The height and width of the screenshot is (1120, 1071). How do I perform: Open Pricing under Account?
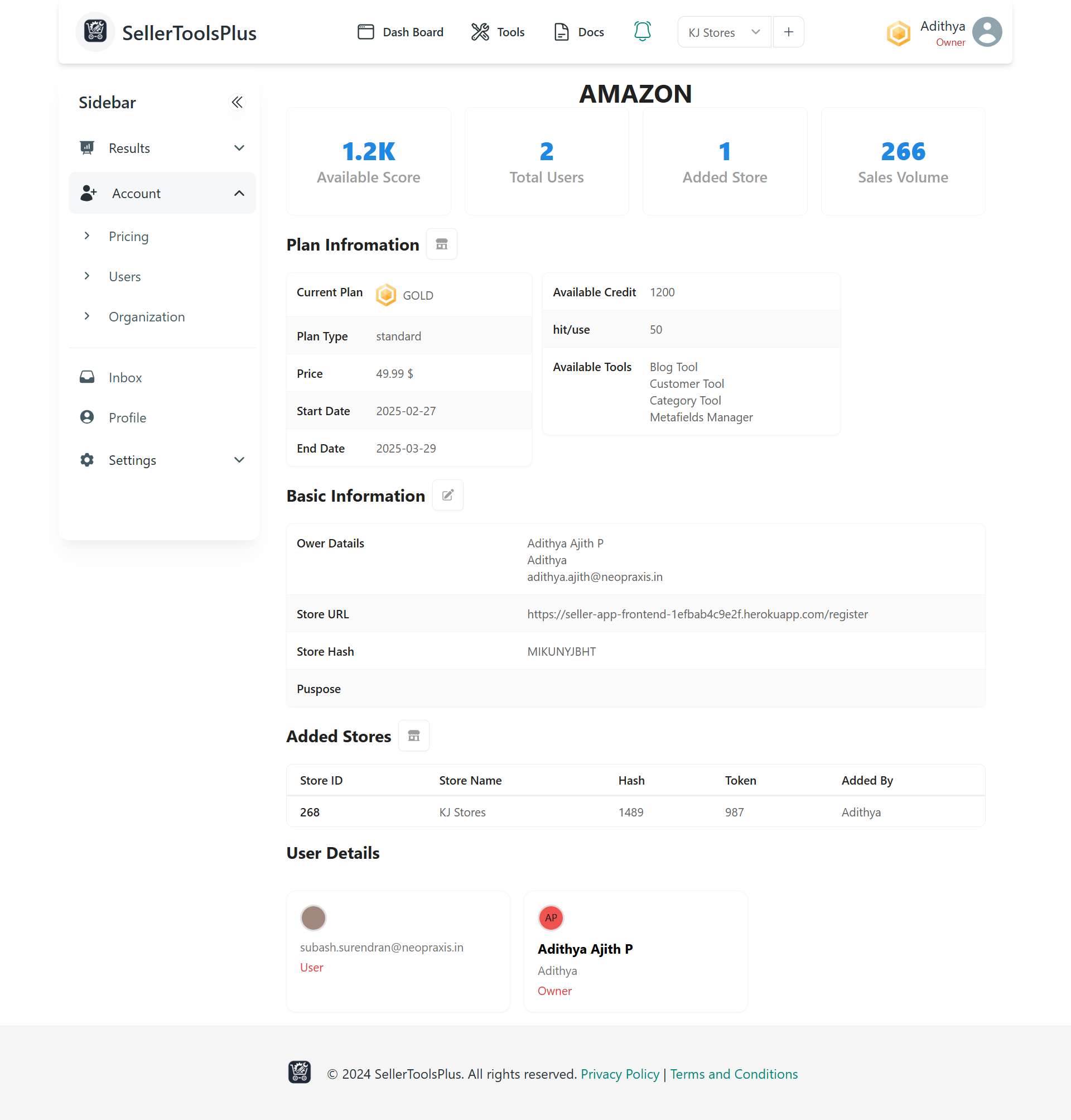click(x=128, y=237)
